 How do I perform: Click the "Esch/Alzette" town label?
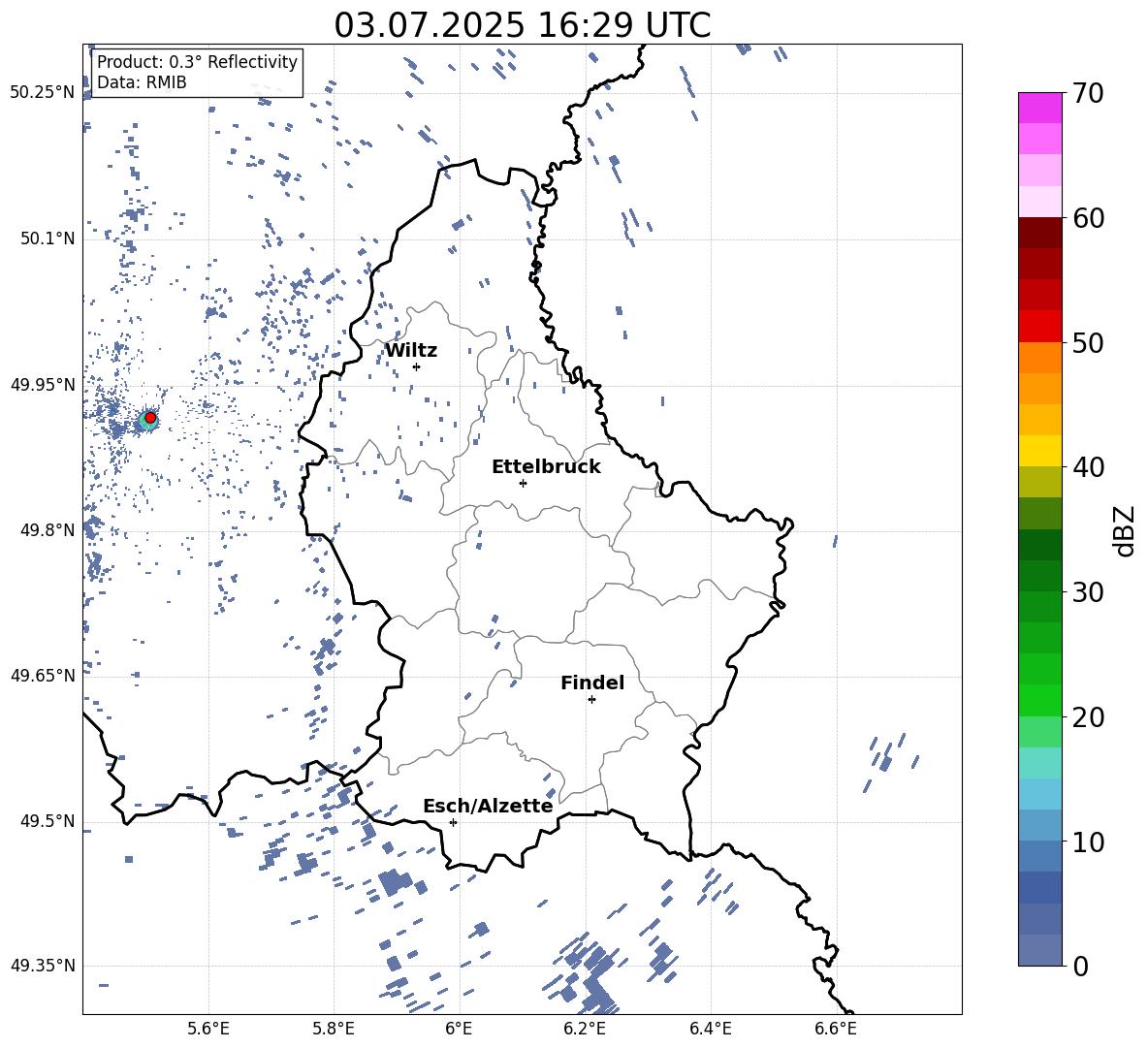488,807
